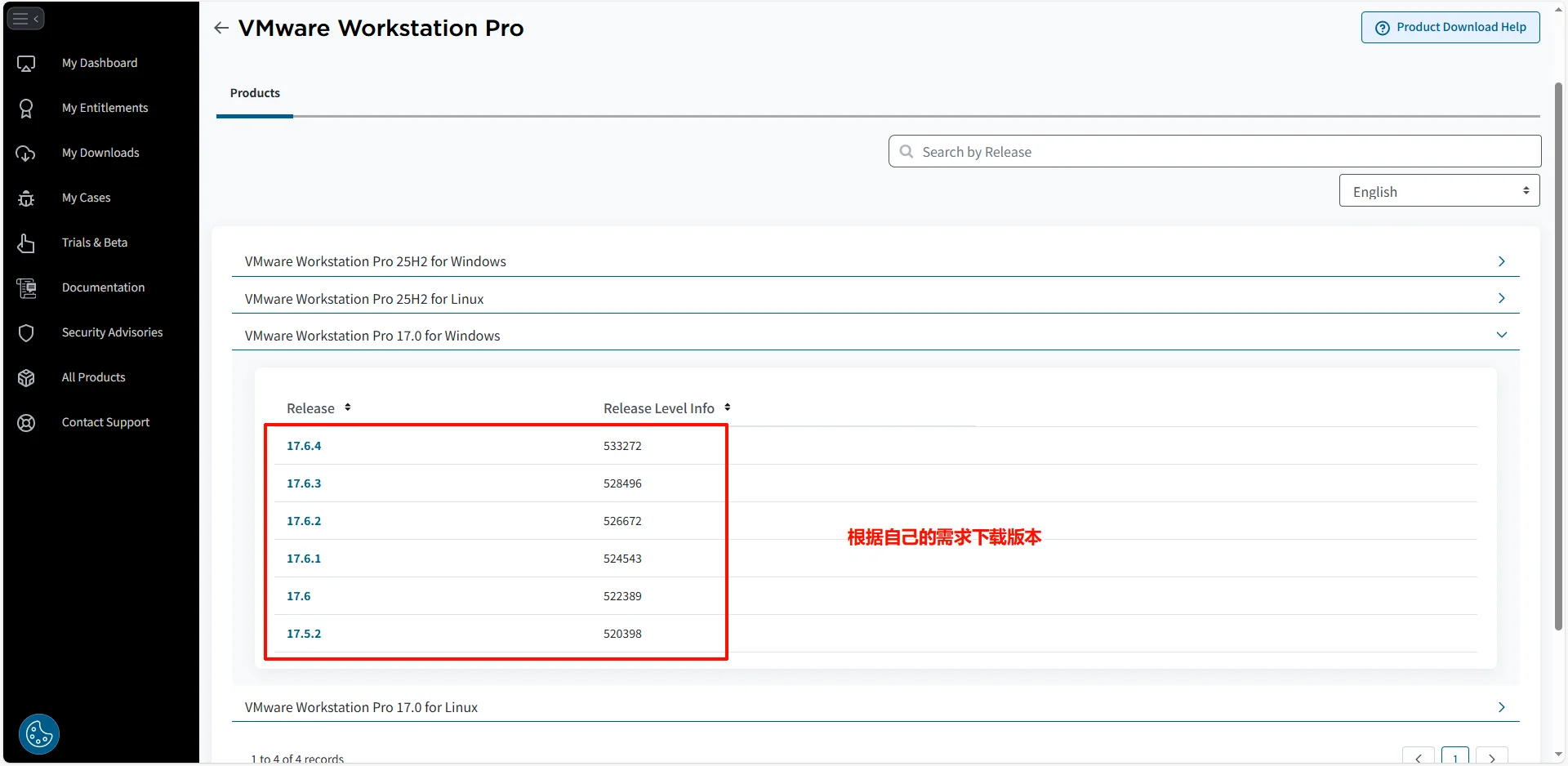This screenshot has height=766, width=1568.
Task: Sort by the Release column
Action: [347, 407]
